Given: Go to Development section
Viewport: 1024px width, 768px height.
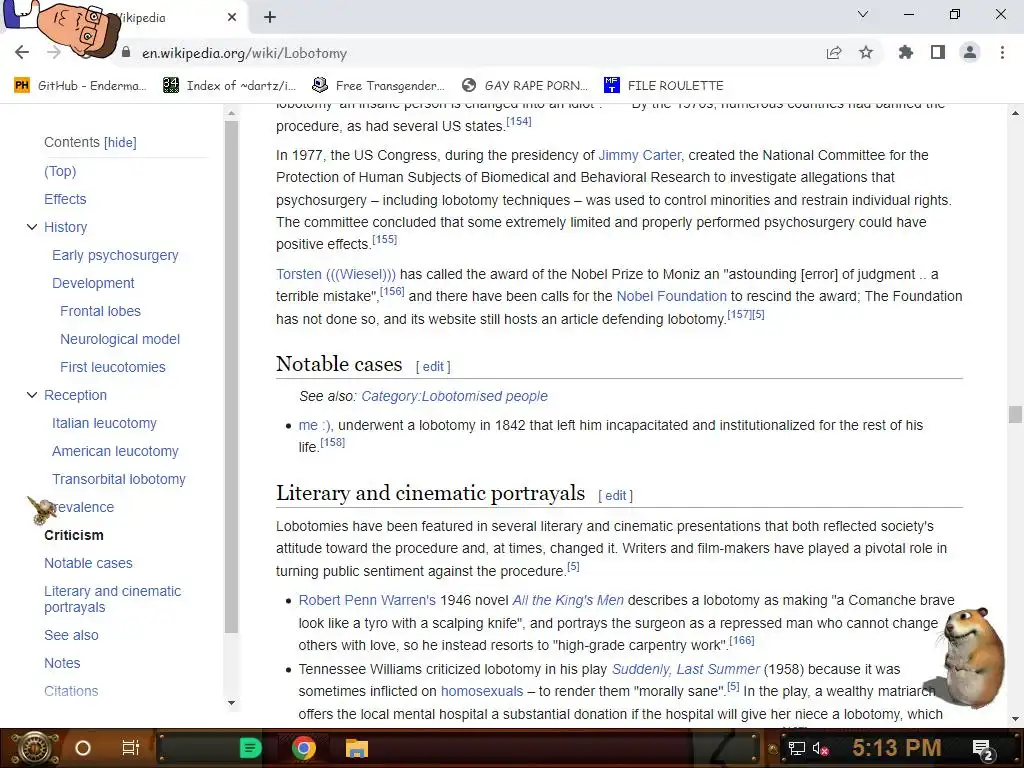Looking at the screenshot, I should click(x=93, y=283).
